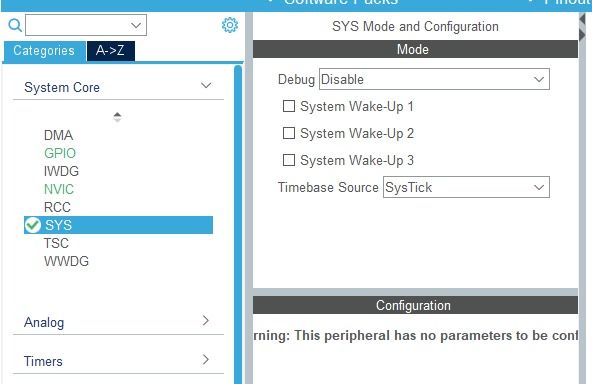Open the Debug dropdown
Viewport: 592px width, 384px height.
click(434, 79)
